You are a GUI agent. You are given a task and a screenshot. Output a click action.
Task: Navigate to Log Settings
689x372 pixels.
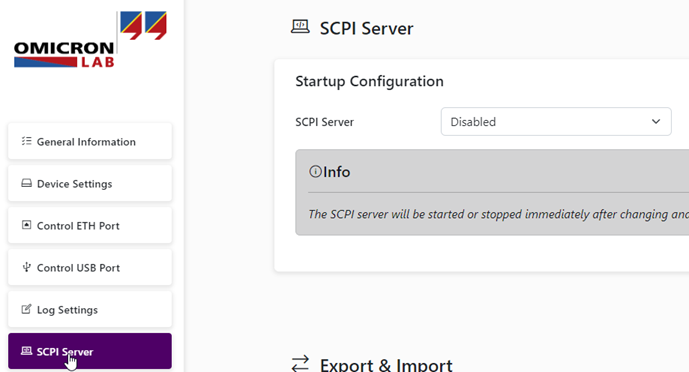[x=90, y=309]
